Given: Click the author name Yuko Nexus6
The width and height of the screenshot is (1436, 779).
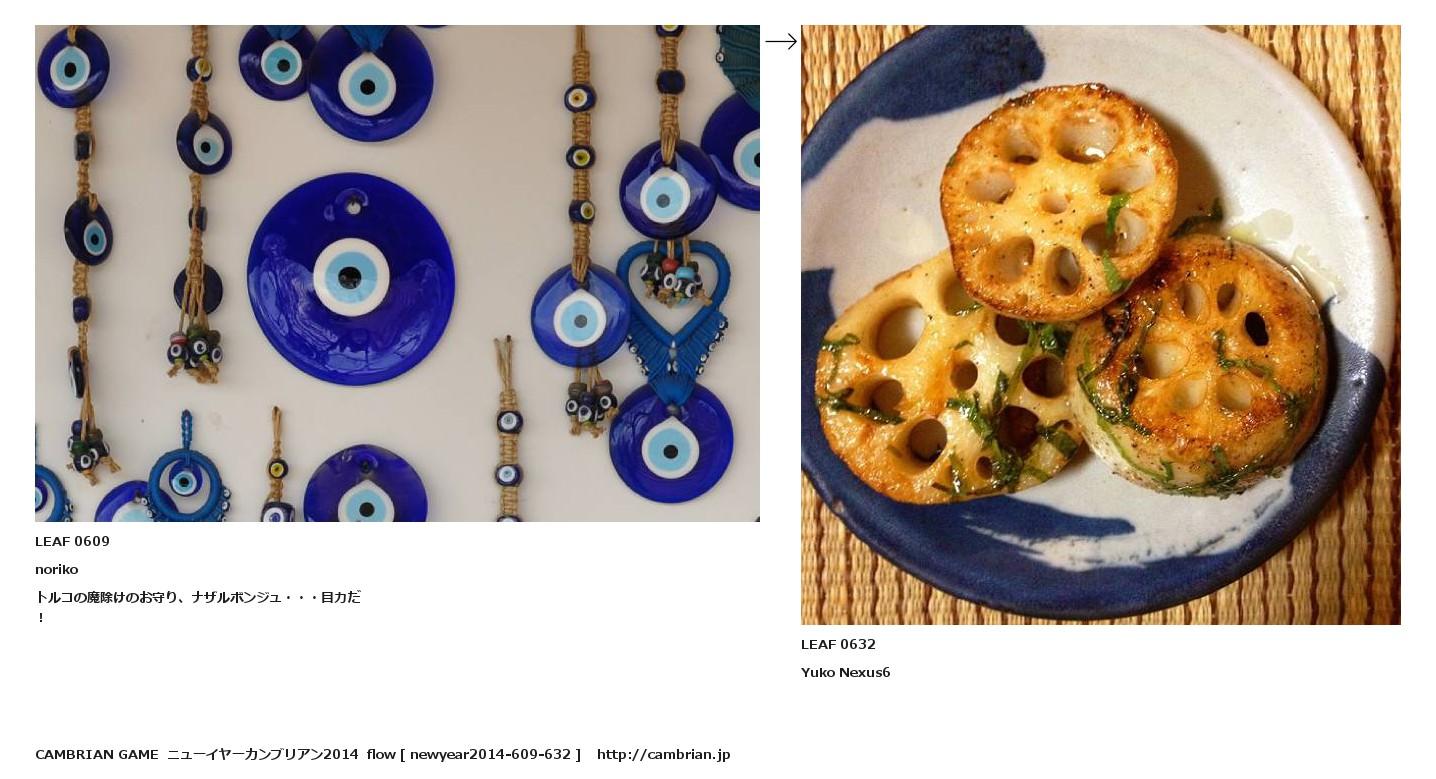Looking at the screenshot, I should point(845,672).
